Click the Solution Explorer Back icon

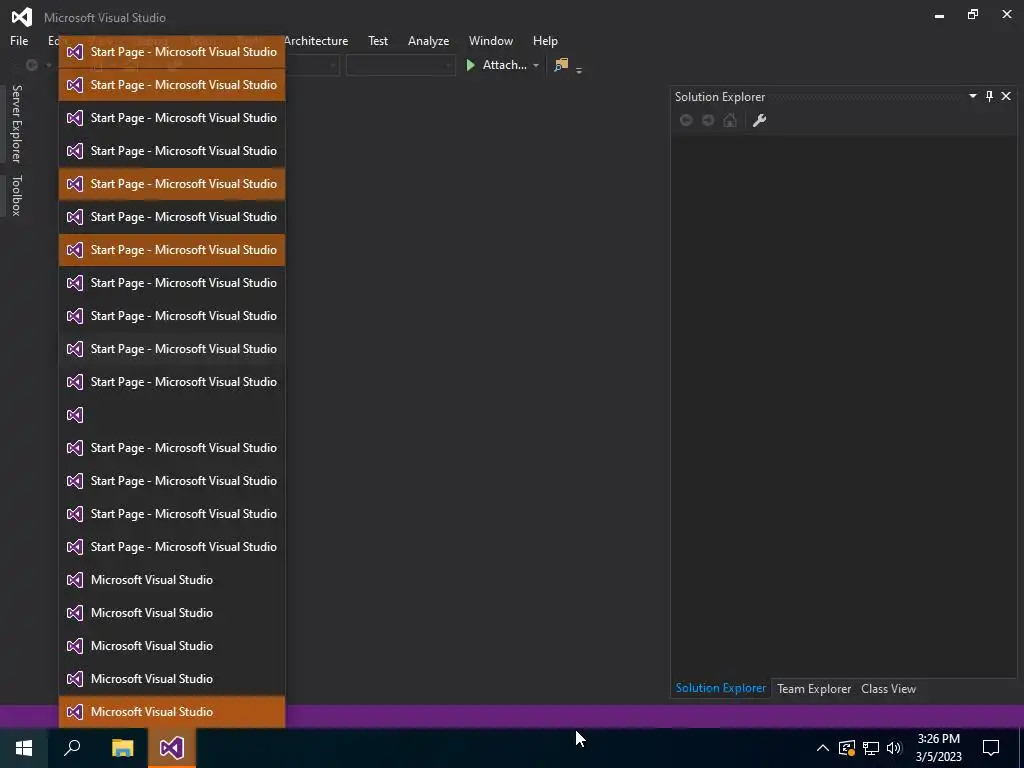(686, 120)
